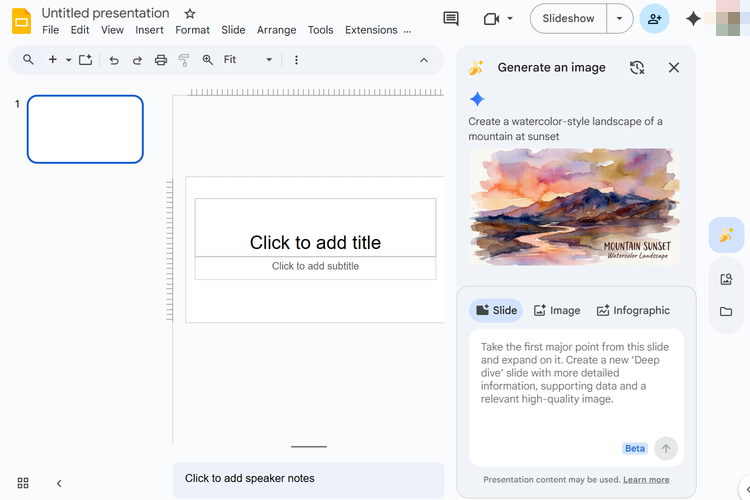Open the Gemini sparkle icon
Screen dimensions: 750x500
click(x=693, y=19)
